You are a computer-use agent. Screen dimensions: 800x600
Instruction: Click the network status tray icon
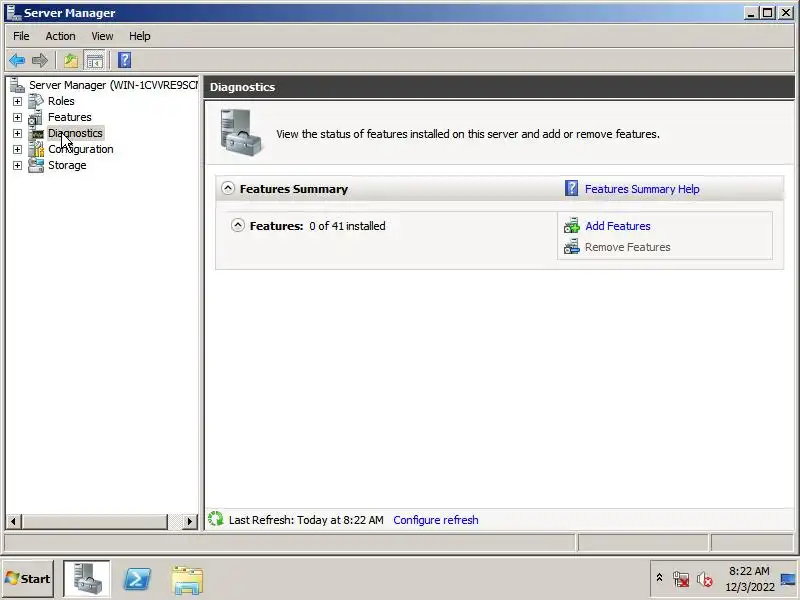(x=681, y=579)
